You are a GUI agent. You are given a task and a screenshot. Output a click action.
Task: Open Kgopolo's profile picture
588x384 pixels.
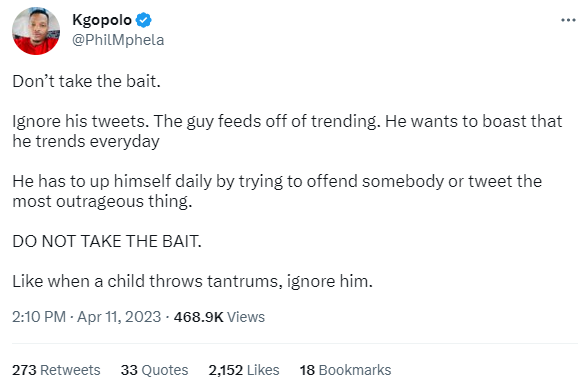pos(36,31)
